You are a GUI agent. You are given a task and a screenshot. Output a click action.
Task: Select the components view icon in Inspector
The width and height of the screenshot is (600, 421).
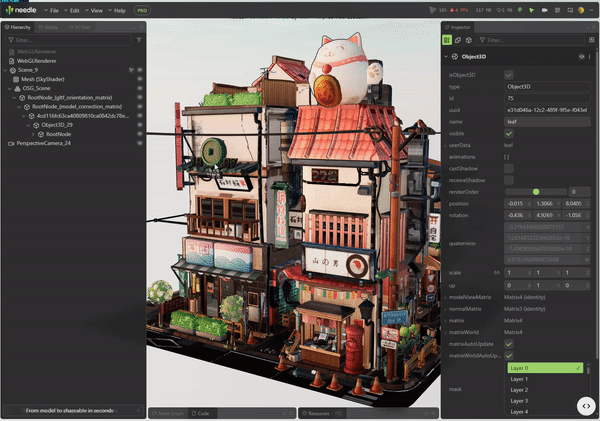pos(458,40)
